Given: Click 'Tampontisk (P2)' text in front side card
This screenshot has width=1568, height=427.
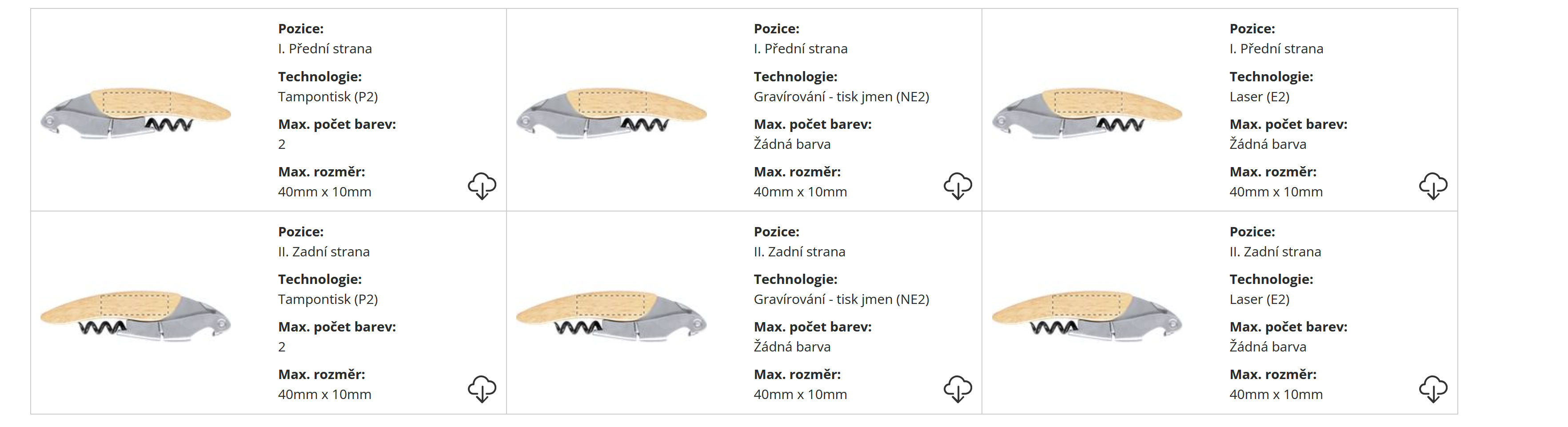Looking at the screenshot, I should 327,97.
